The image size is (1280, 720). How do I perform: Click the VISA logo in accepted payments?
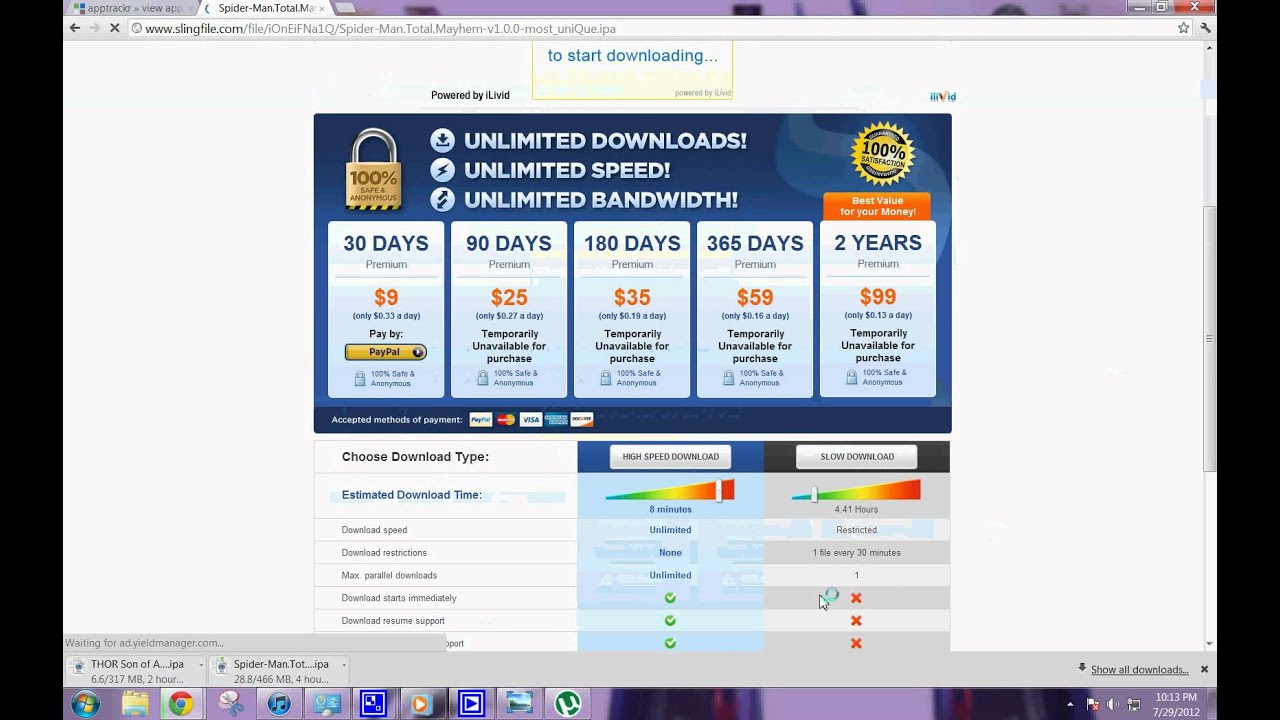click(531, 420)
